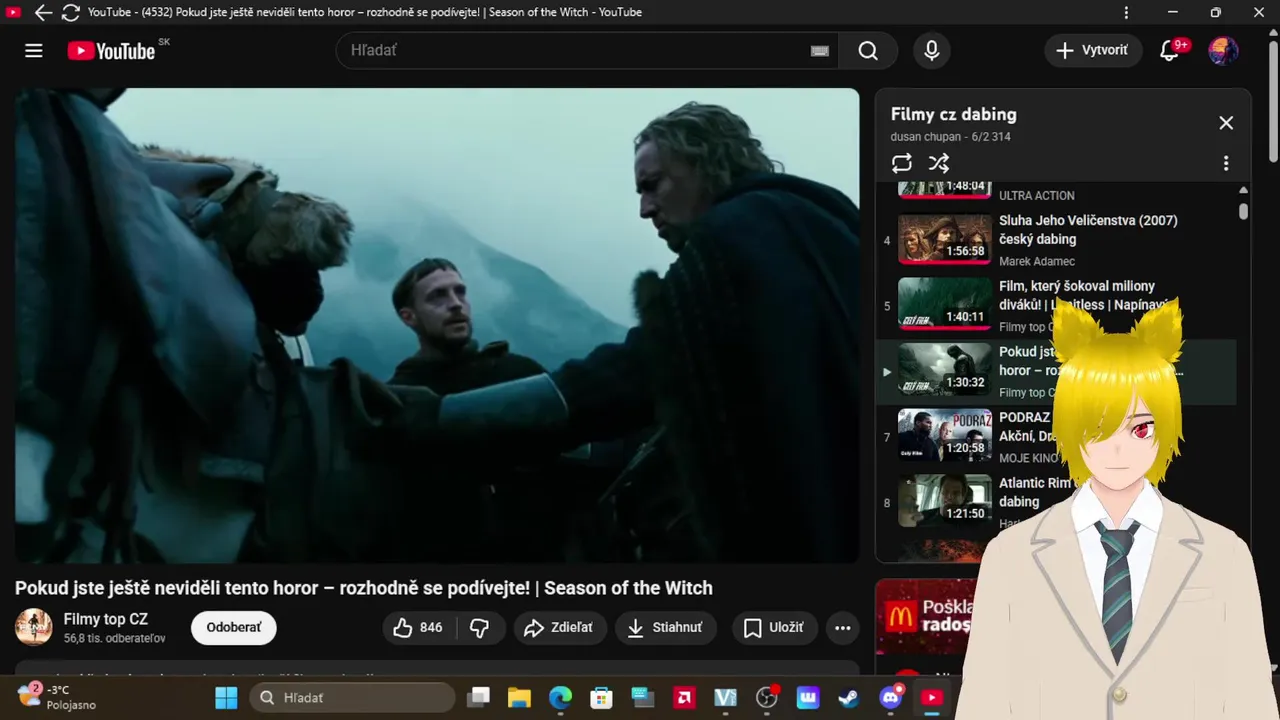
Task: Close the Filmy cz dabing playlist panel
Action: 1226,123
